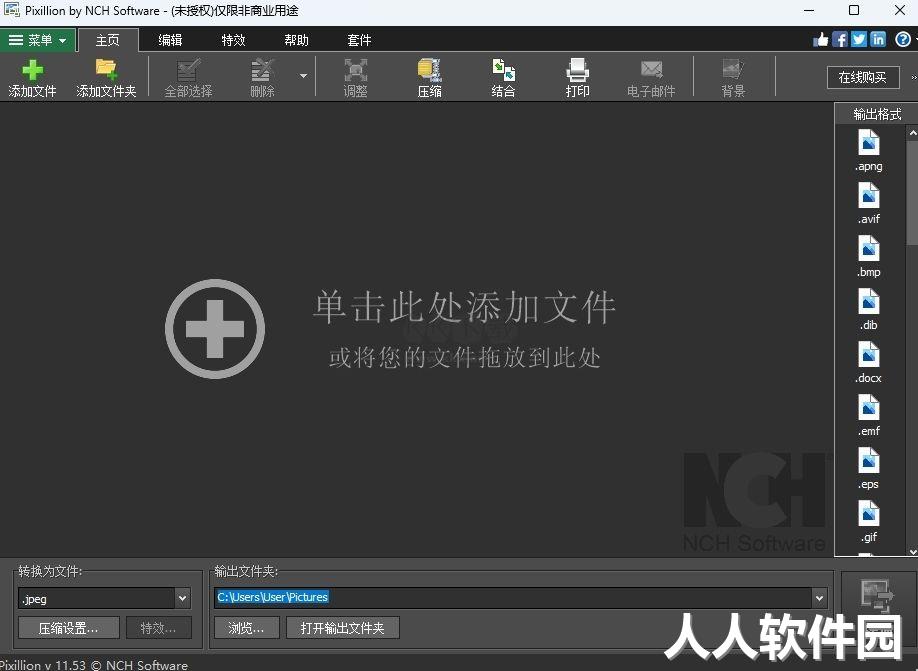Click the output folder path field

[512, 597]
